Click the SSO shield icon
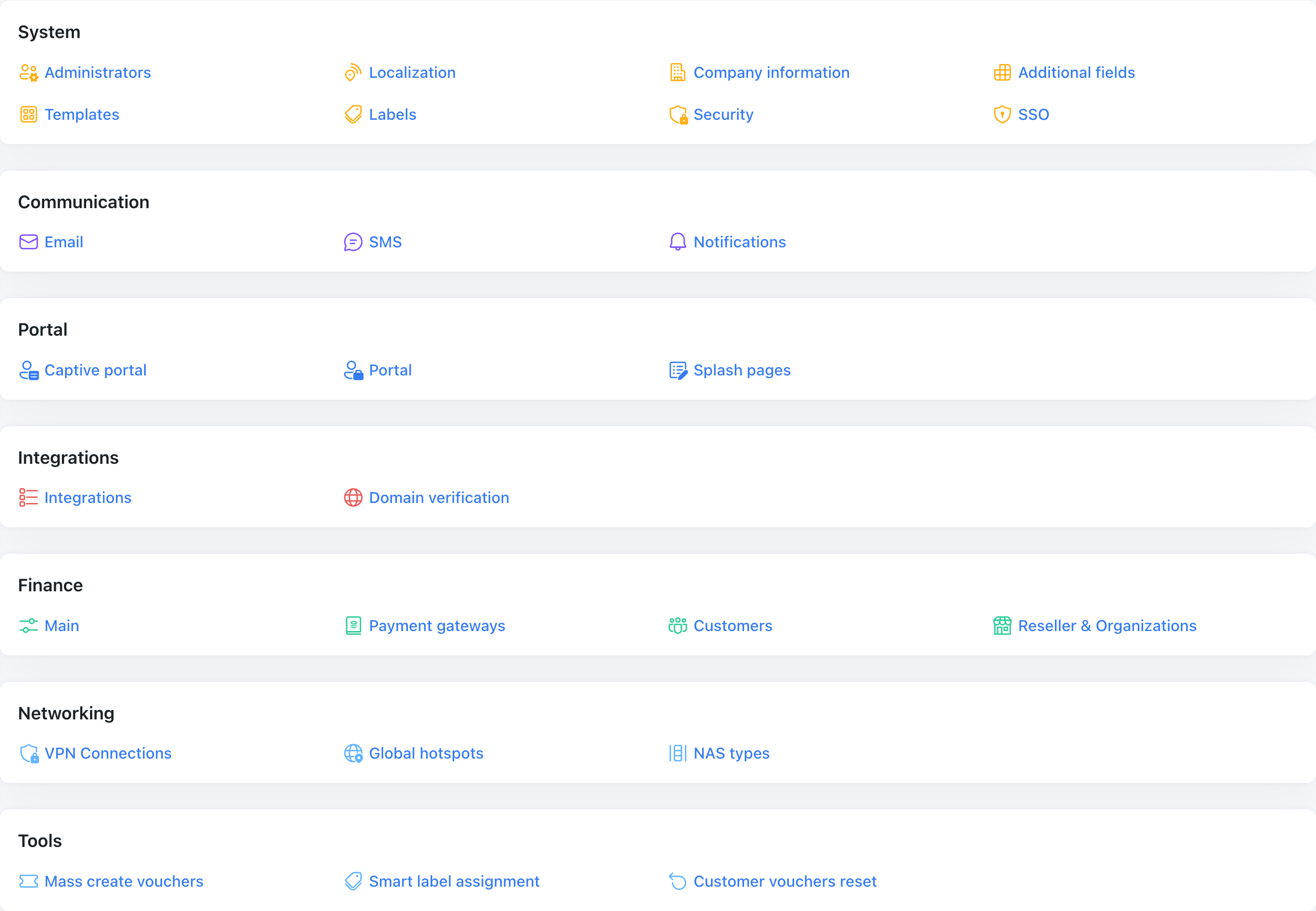Image resolution: width=1316 pixels, height=911 pixels. 1002,115
